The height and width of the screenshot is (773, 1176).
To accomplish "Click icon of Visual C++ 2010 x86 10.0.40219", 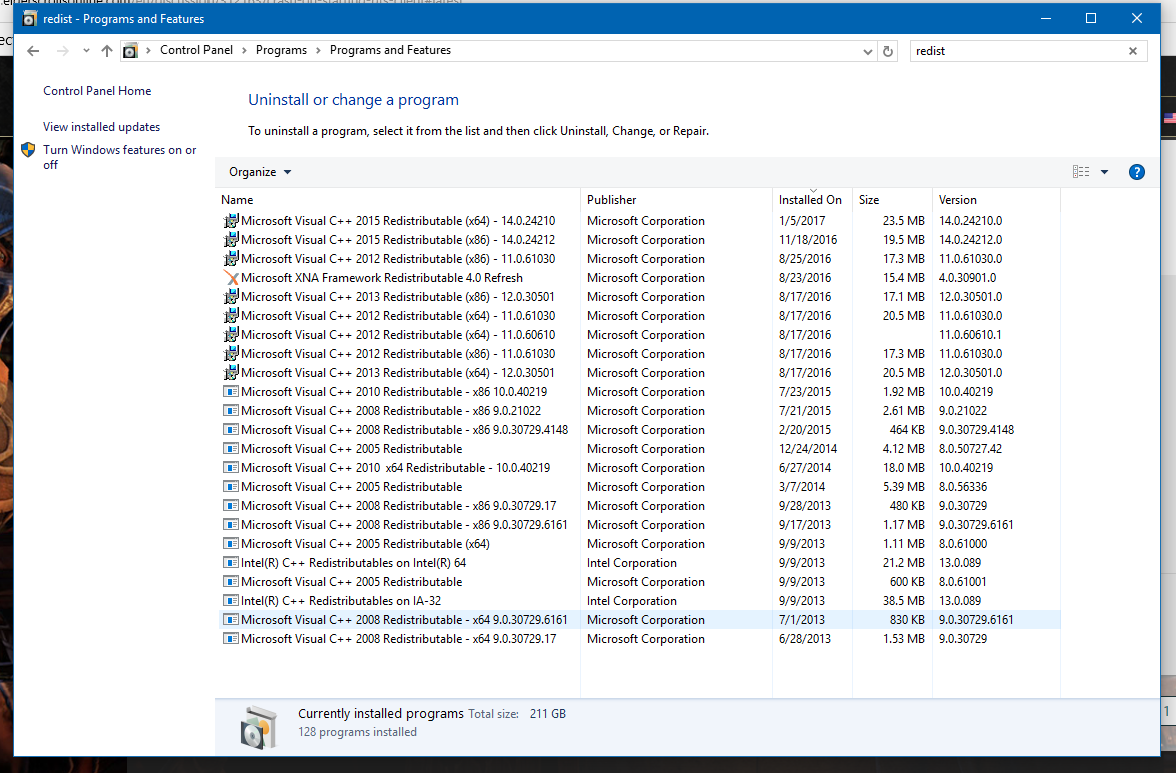I will (231, 391).
